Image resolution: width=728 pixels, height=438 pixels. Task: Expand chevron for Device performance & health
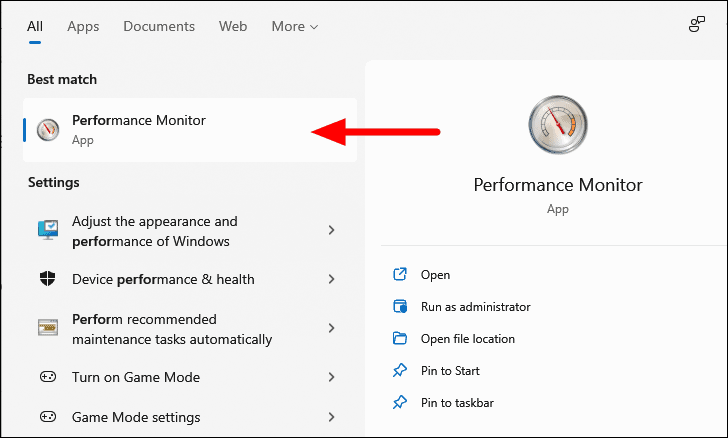click(x=332, y=279)
